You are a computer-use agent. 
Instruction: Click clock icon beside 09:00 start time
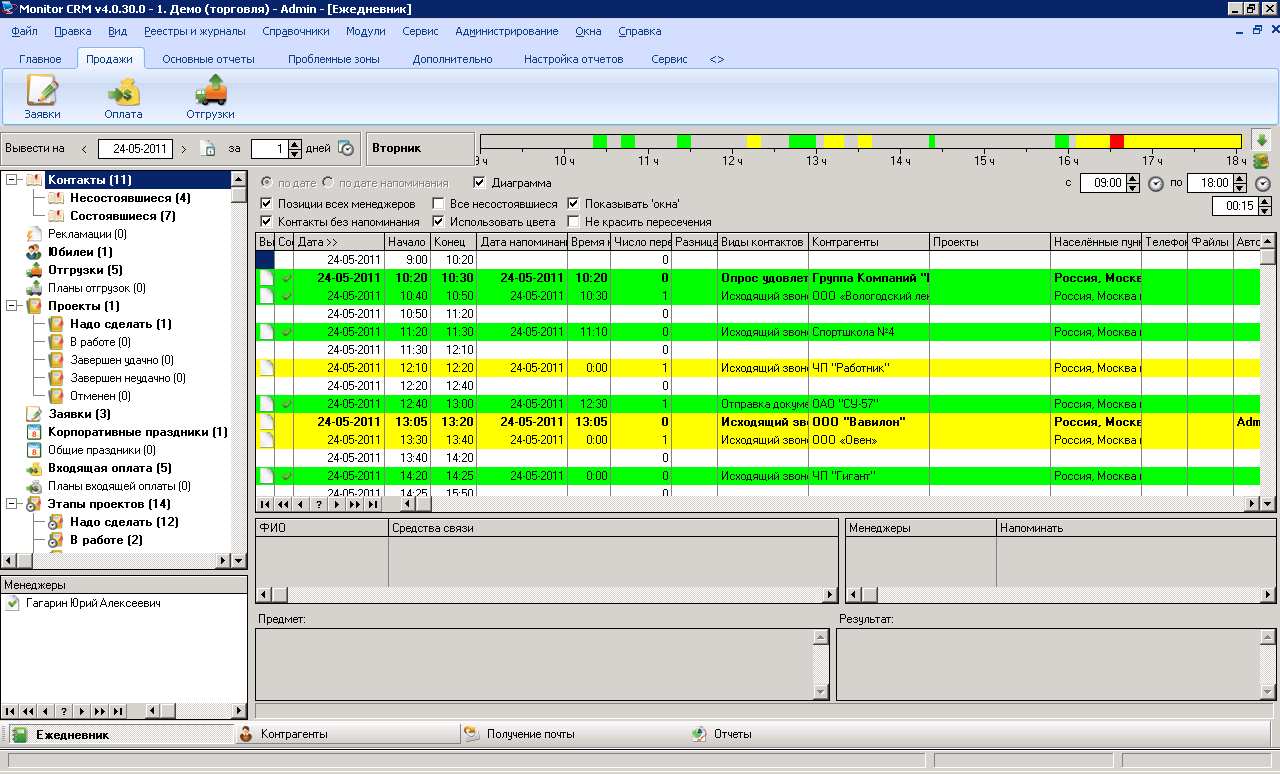pos(1156,184)
